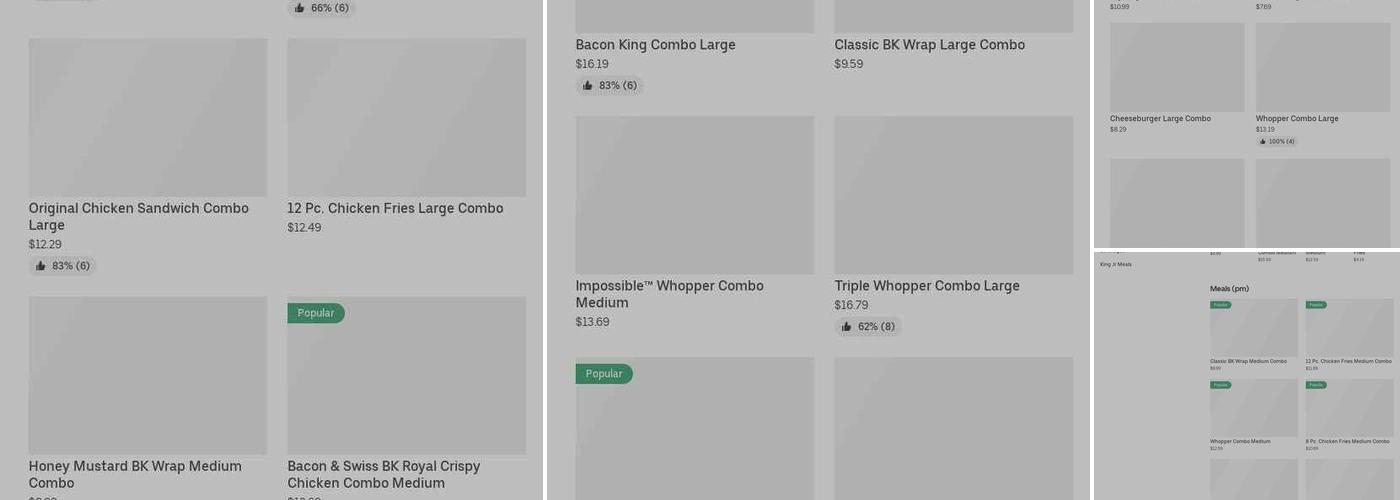Open King Jr Meals category in sidebar

point(1115,264)
